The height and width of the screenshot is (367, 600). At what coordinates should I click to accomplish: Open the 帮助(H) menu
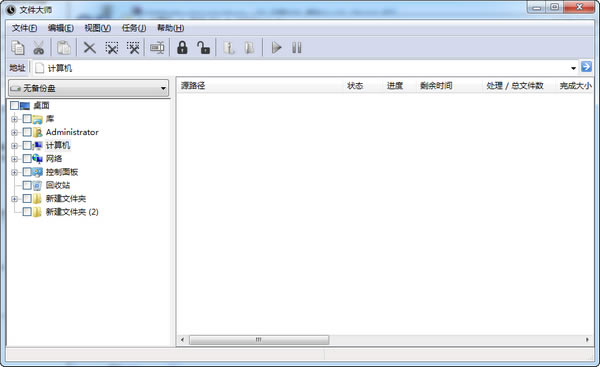pyautogui.click(x=170, y=28)
